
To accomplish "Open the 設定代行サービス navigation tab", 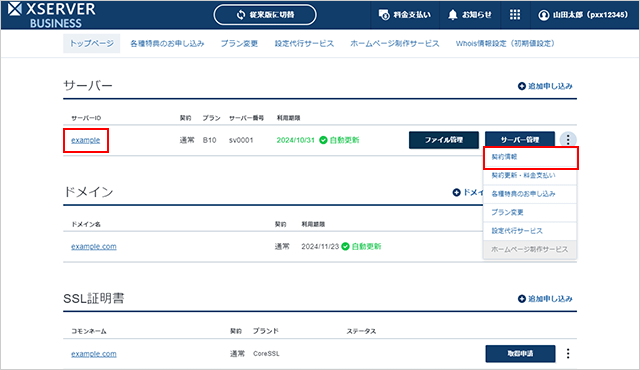I will tap(304, 43).
